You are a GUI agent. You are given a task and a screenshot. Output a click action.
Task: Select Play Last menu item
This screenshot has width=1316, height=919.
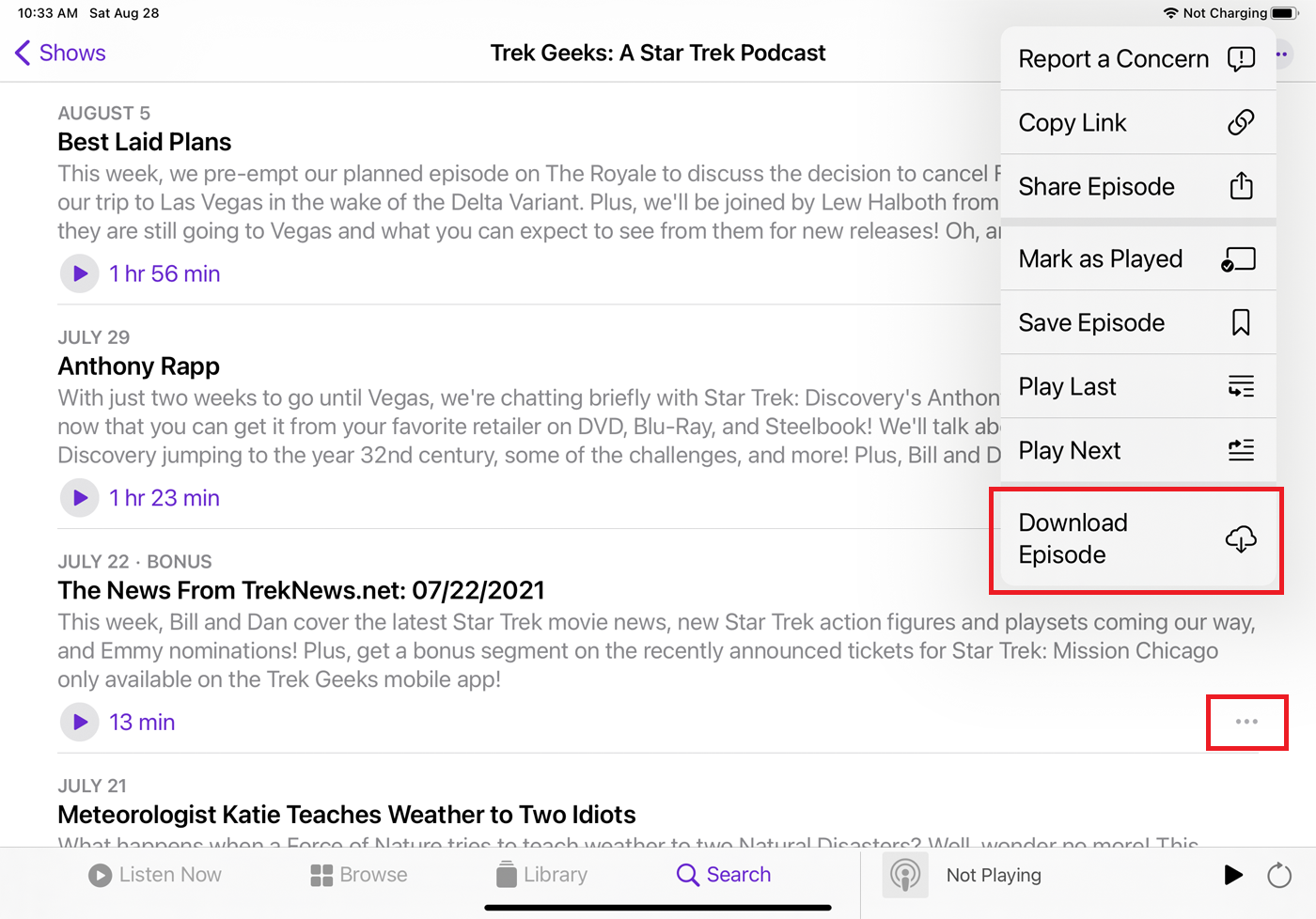click(1138, 386)
